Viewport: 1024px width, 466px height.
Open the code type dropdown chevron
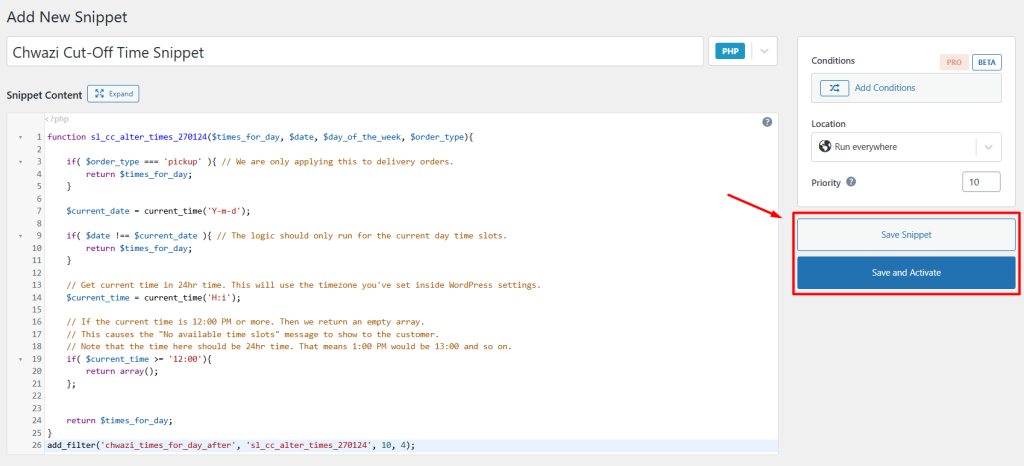click(765, 52)
